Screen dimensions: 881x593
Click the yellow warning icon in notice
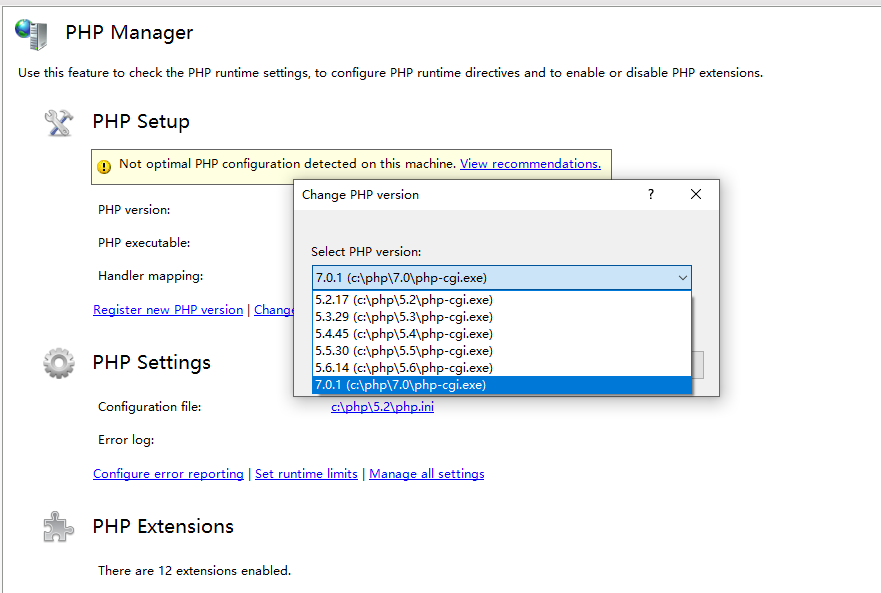click(104, 167)
